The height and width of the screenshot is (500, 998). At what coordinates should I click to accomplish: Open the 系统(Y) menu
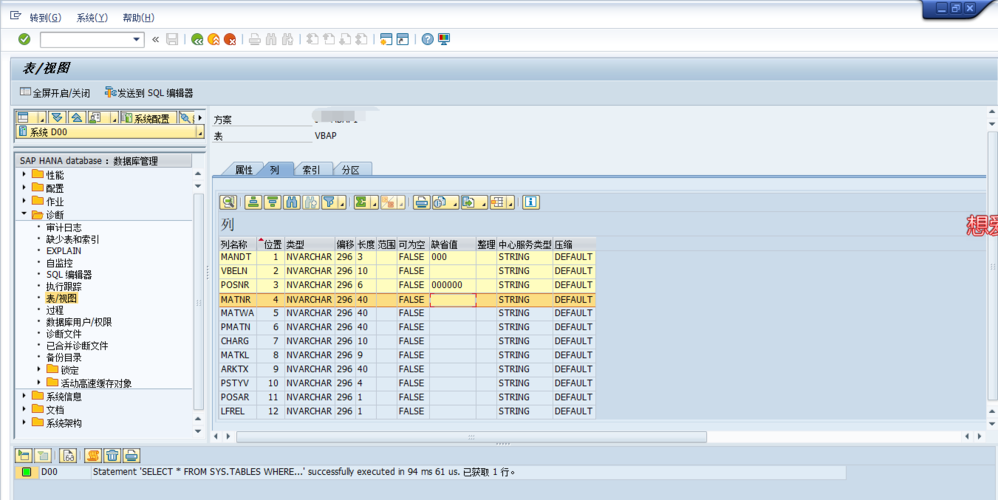92,18
